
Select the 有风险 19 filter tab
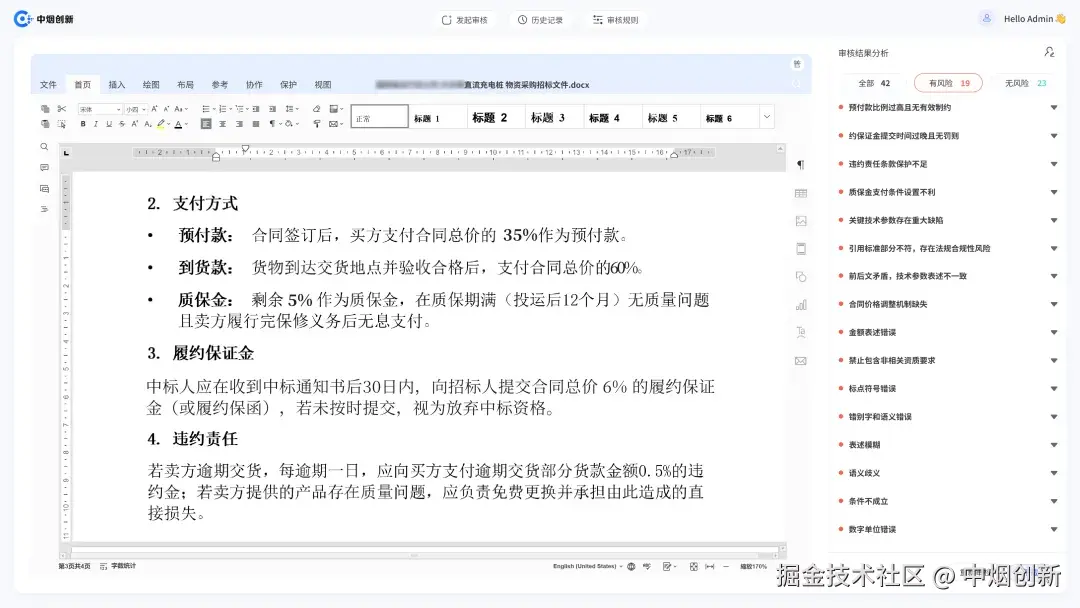click(948, 83)
